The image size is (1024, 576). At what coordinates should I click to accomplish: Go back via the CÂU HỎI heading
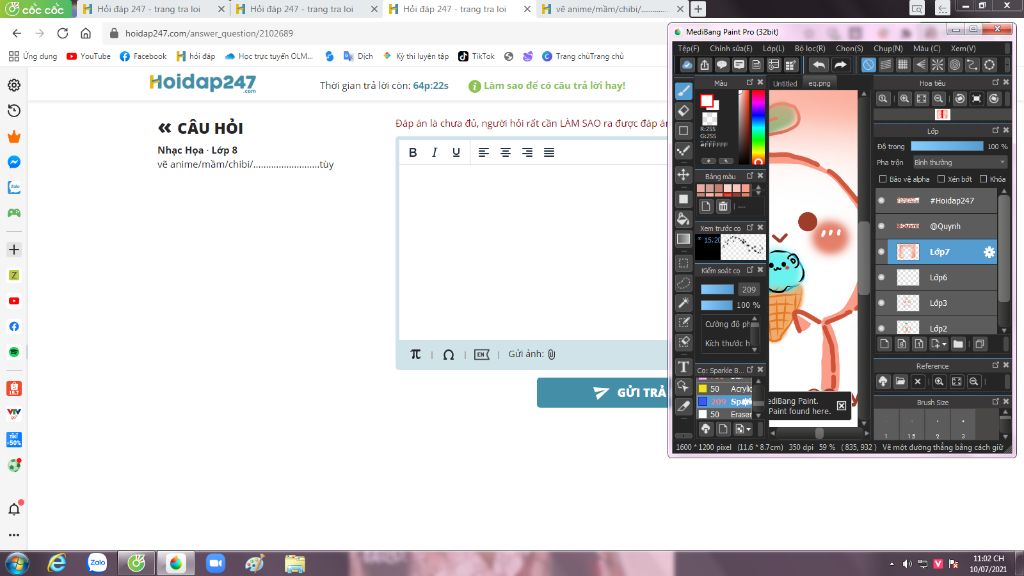coord(200,128)
